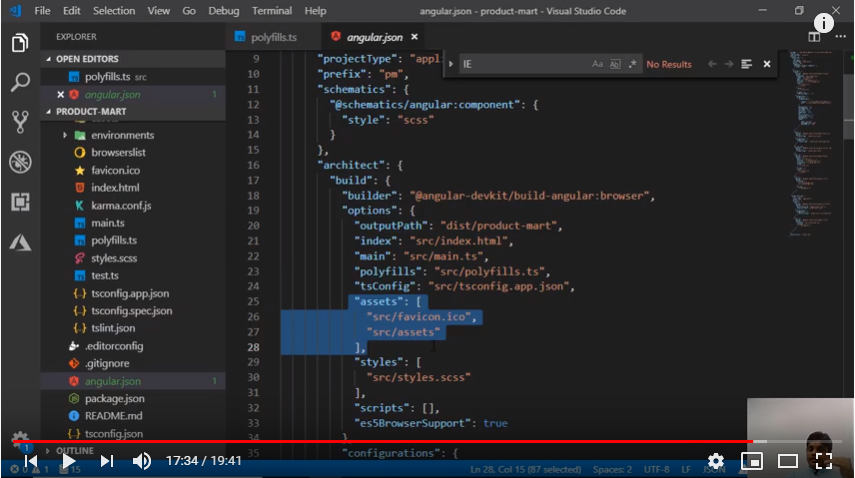This screenshot has height=478, width=855.
Task: Open the Terminal menu
Action: coord(272,11)
